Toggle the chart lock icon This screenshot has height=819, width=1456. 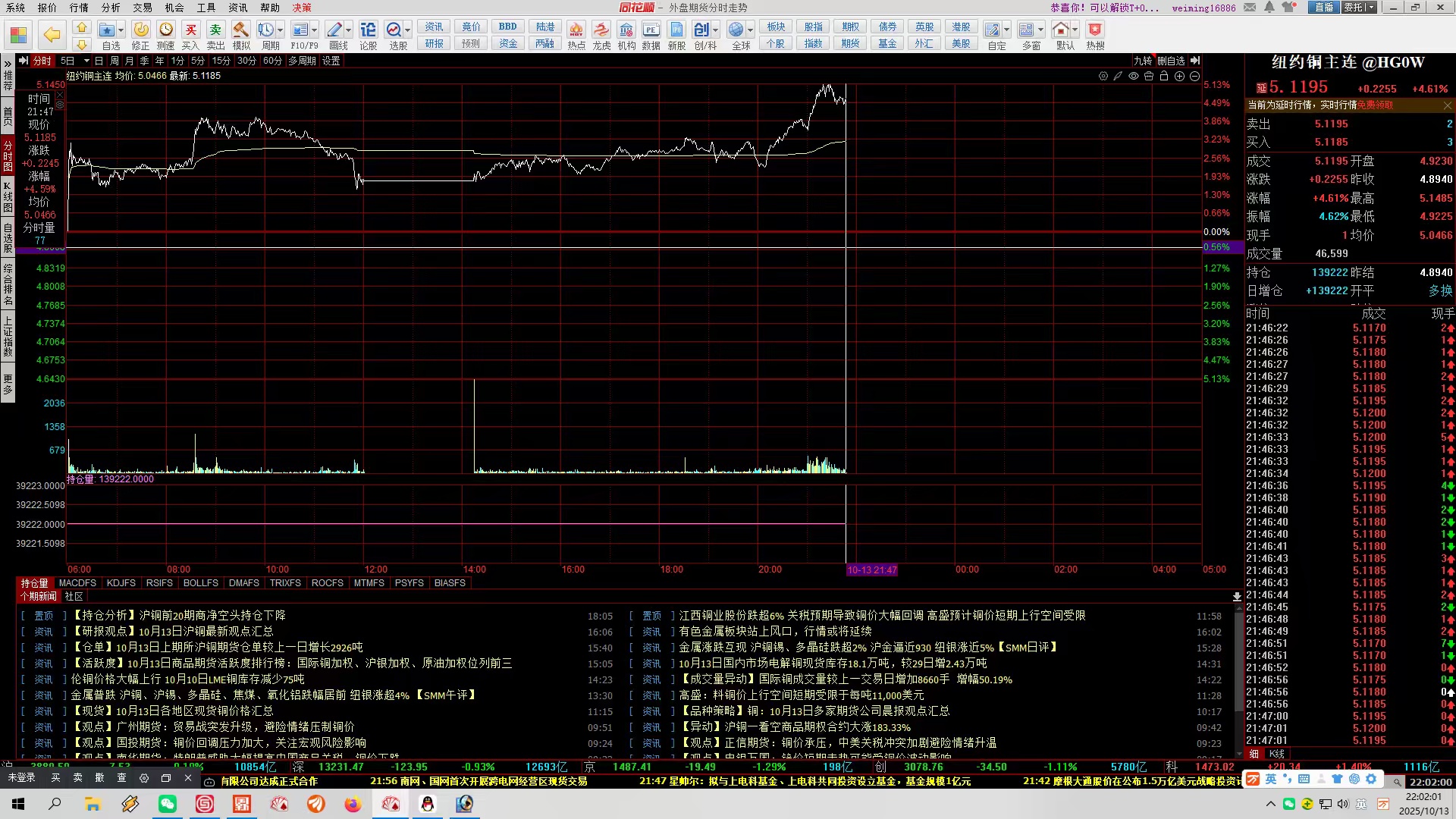point(1164,77)
